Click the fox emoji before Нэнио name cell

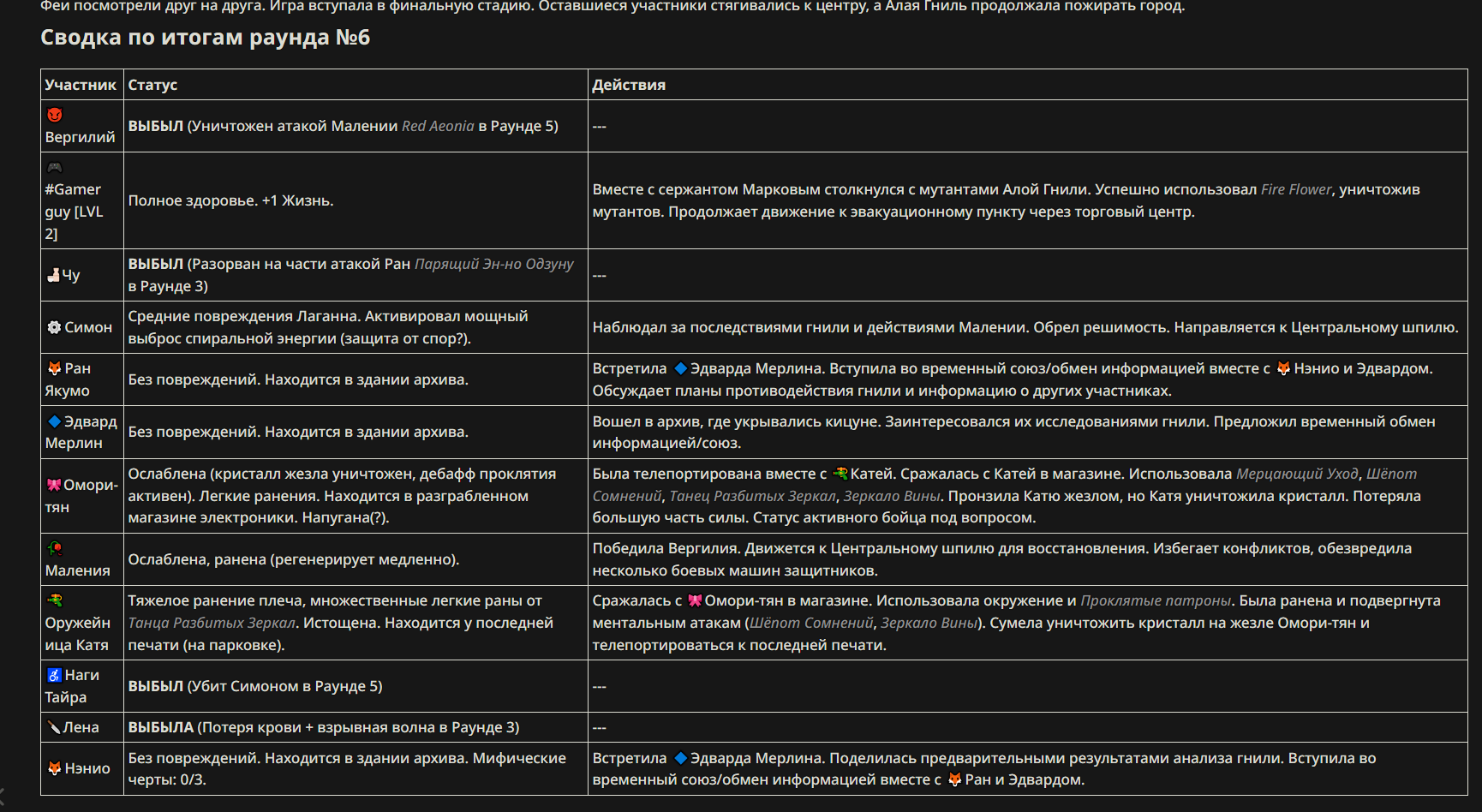[54, 768]
